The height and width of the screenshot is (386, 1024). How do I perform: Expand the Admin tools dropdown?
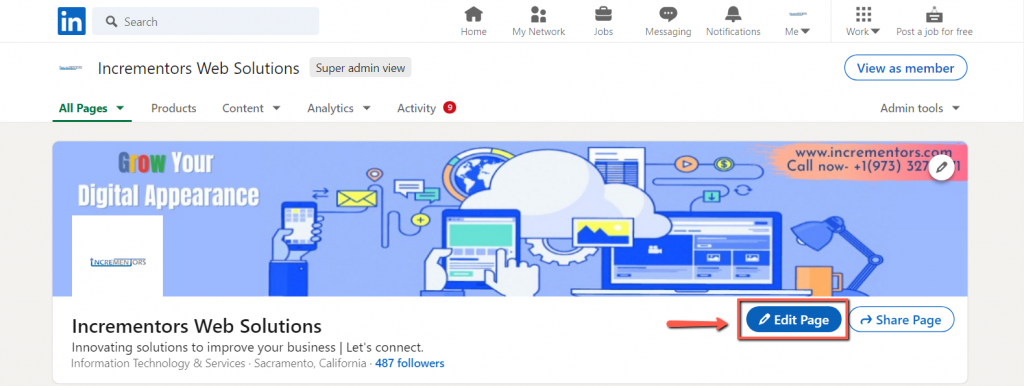coord(920,108)
